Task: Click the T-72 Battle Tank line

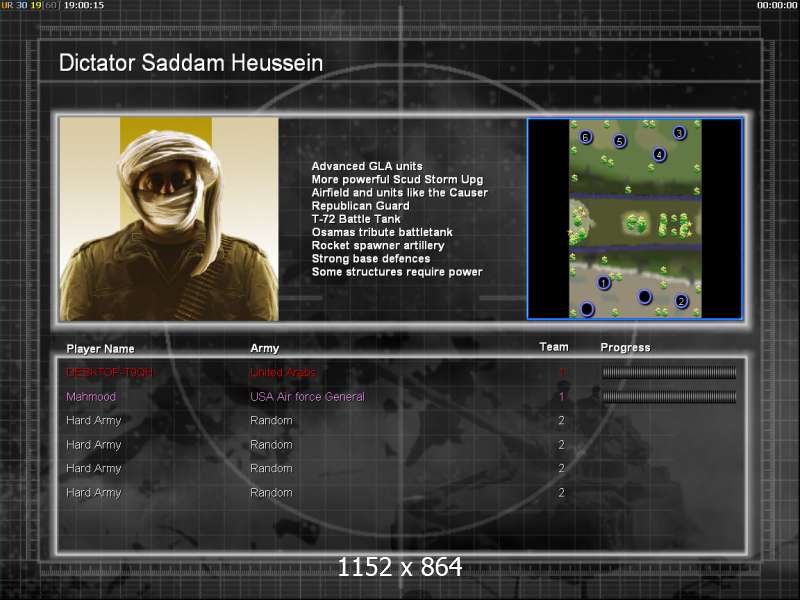Action: [x=356, y=219]
